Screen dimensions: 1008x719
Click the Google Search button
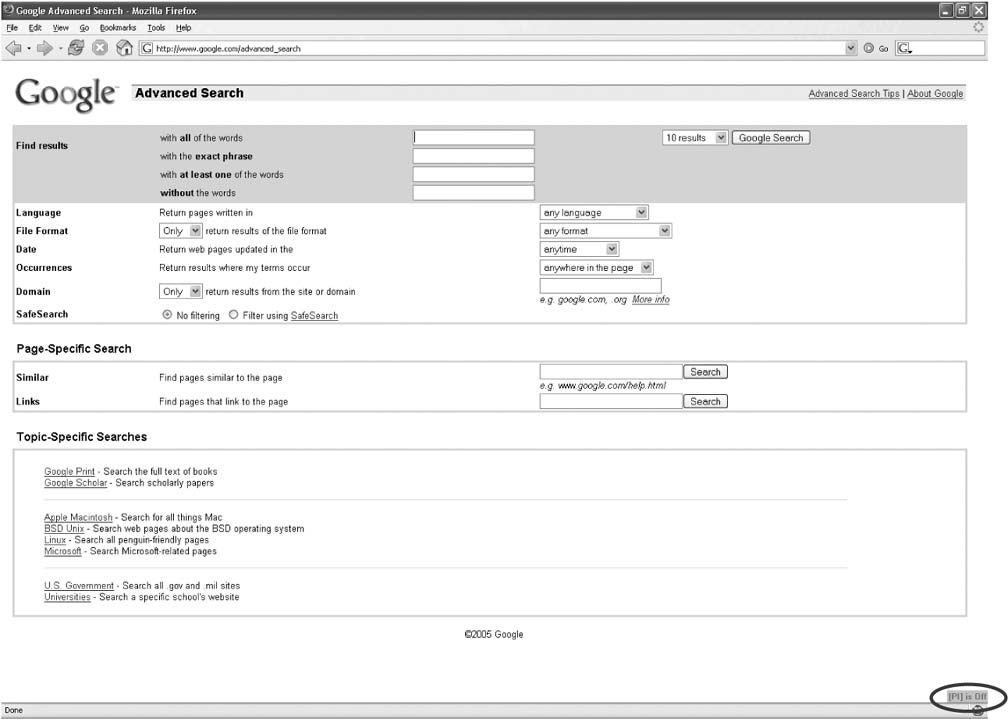point(770,138)
